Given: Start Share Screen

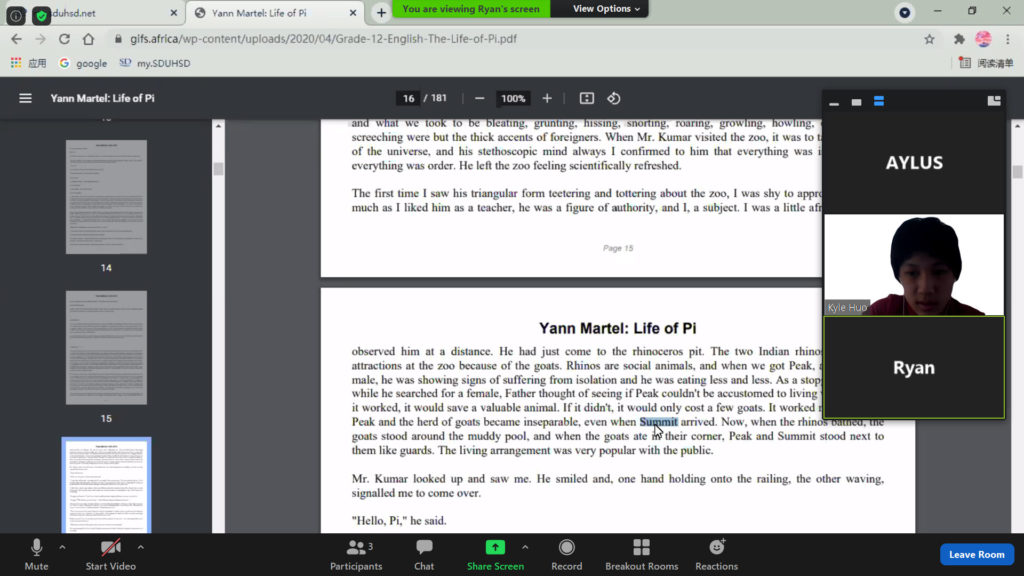Looking at the screenshot, I should [x=495, y=555].
